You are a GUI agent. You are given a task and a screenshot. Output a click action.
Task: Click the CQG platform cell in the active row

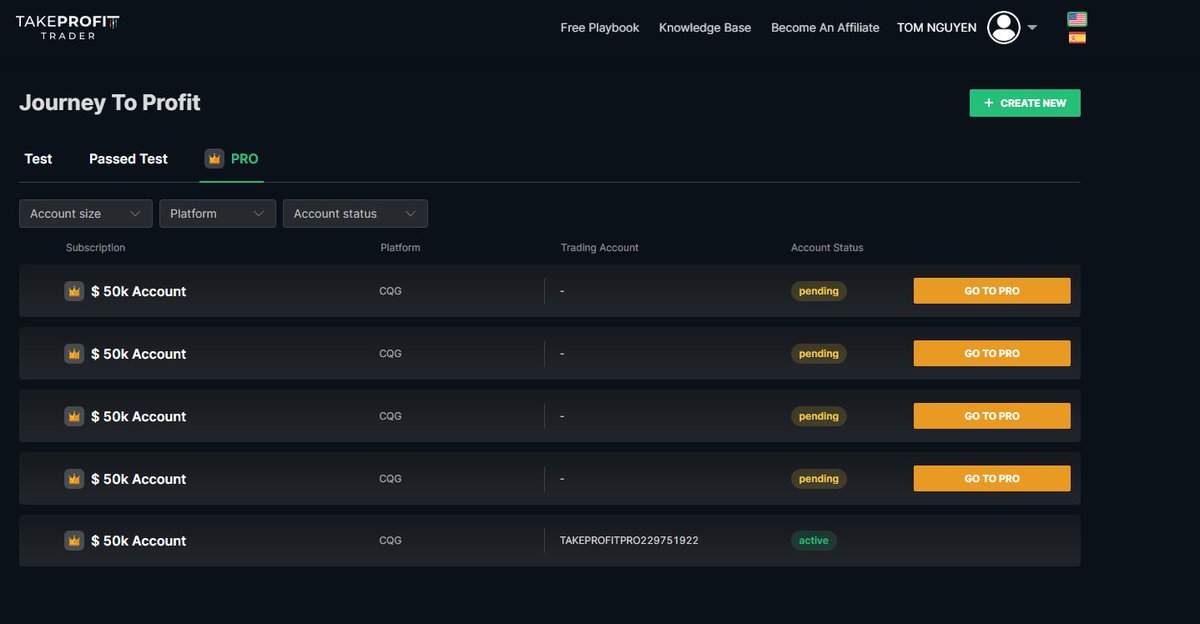[x=390, y=540]
